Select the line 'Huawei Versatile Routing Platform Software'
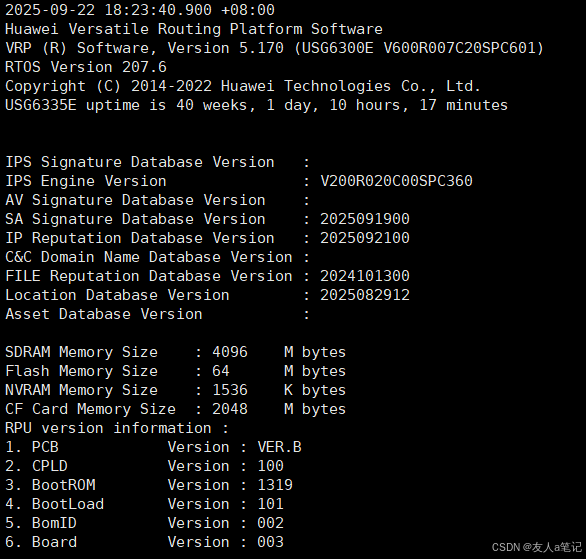The image size is (586, 559). point(194,29)
